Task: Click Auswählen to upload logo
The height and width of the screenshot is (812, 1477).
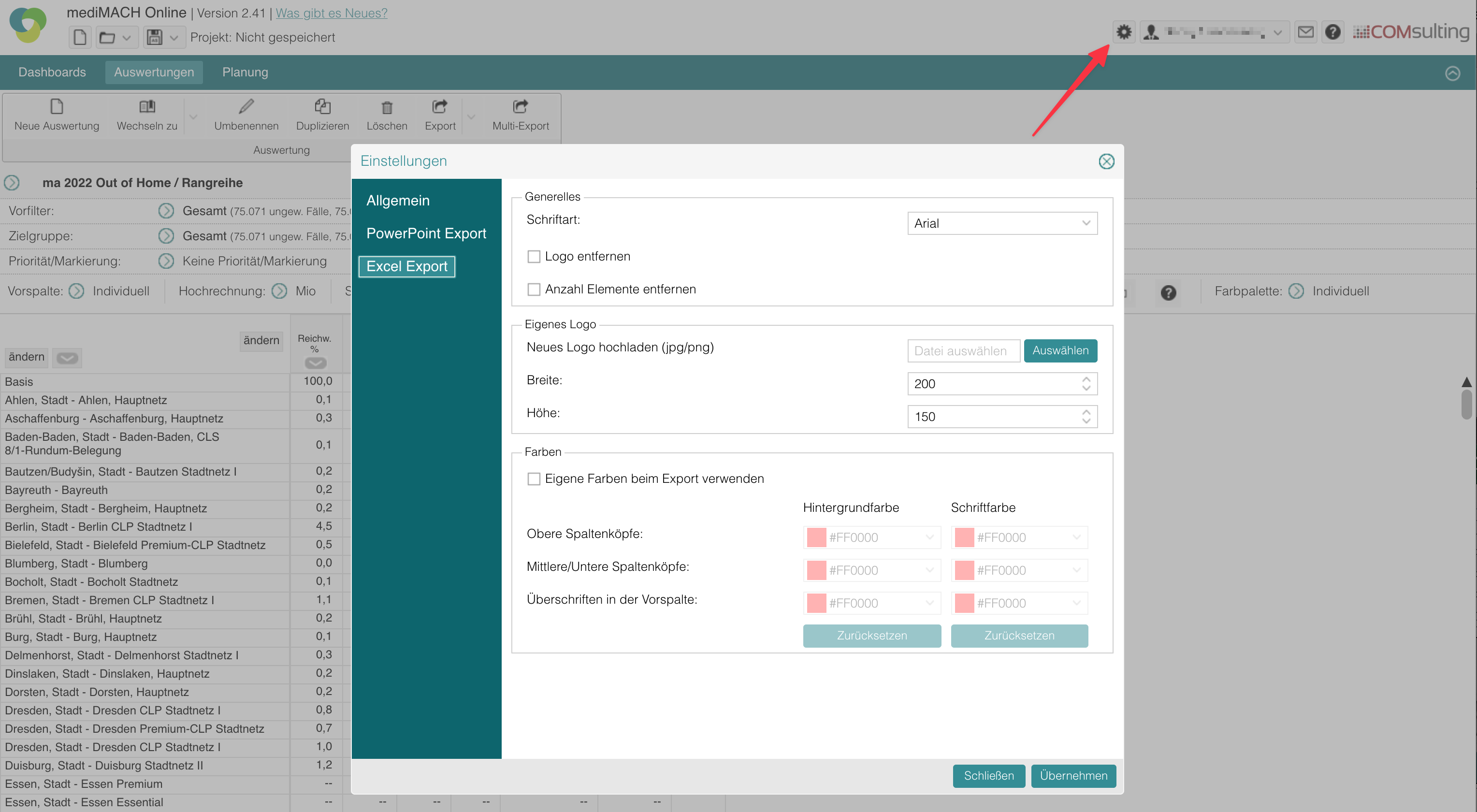Action: click(1060, 350)
